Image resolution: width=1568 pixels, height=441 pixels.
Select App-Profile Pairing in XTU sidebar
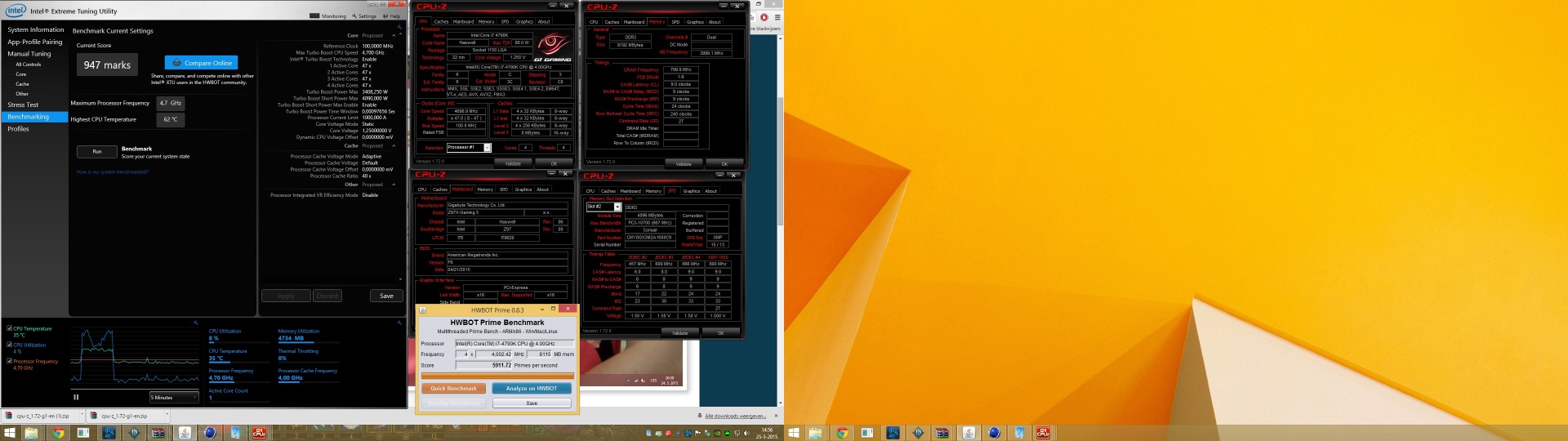35,42
